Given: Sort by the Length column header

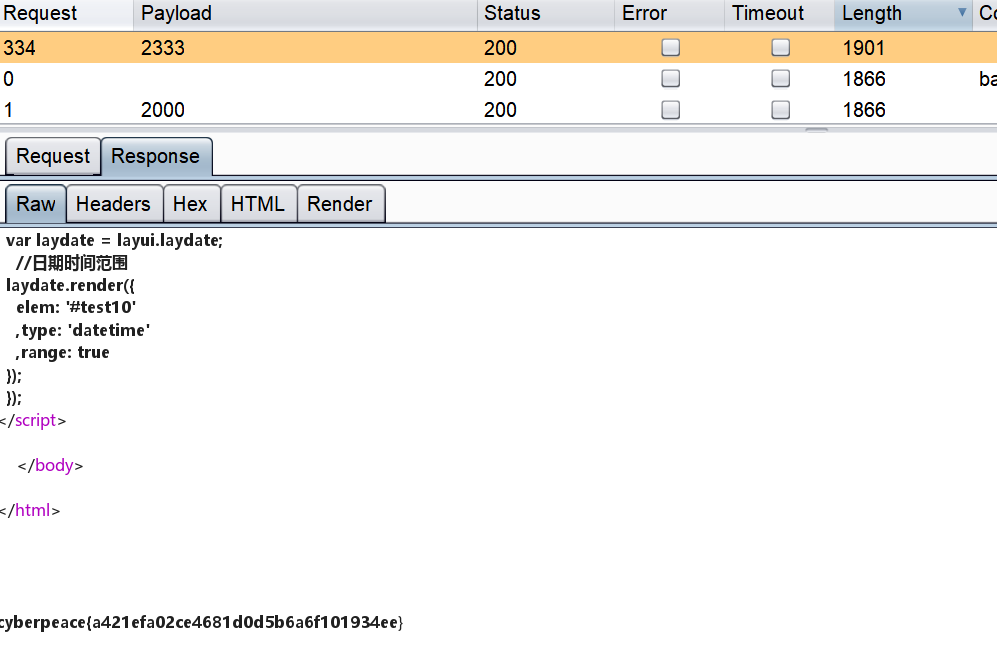Looking at the screenshot, I should click(x=903, y=14).
